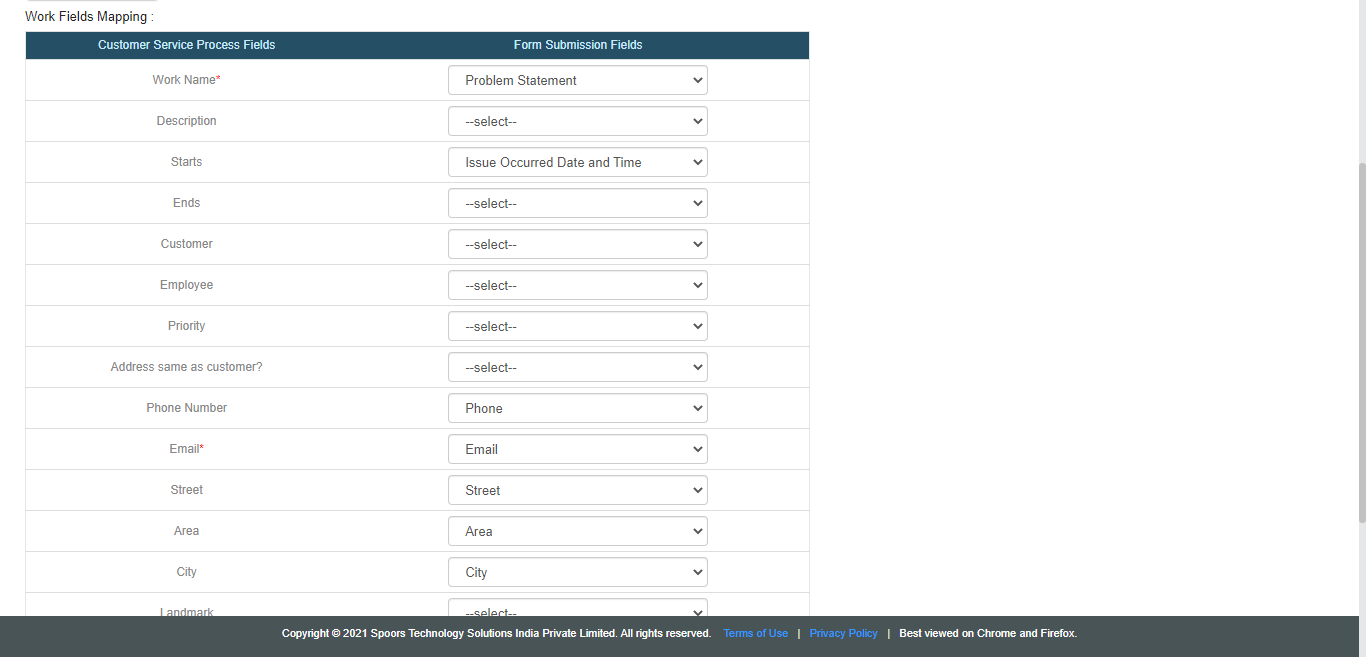Expand the Phone Number mapping dropdown
Viewport: 1366px width, 657px height.
point(577,408)
